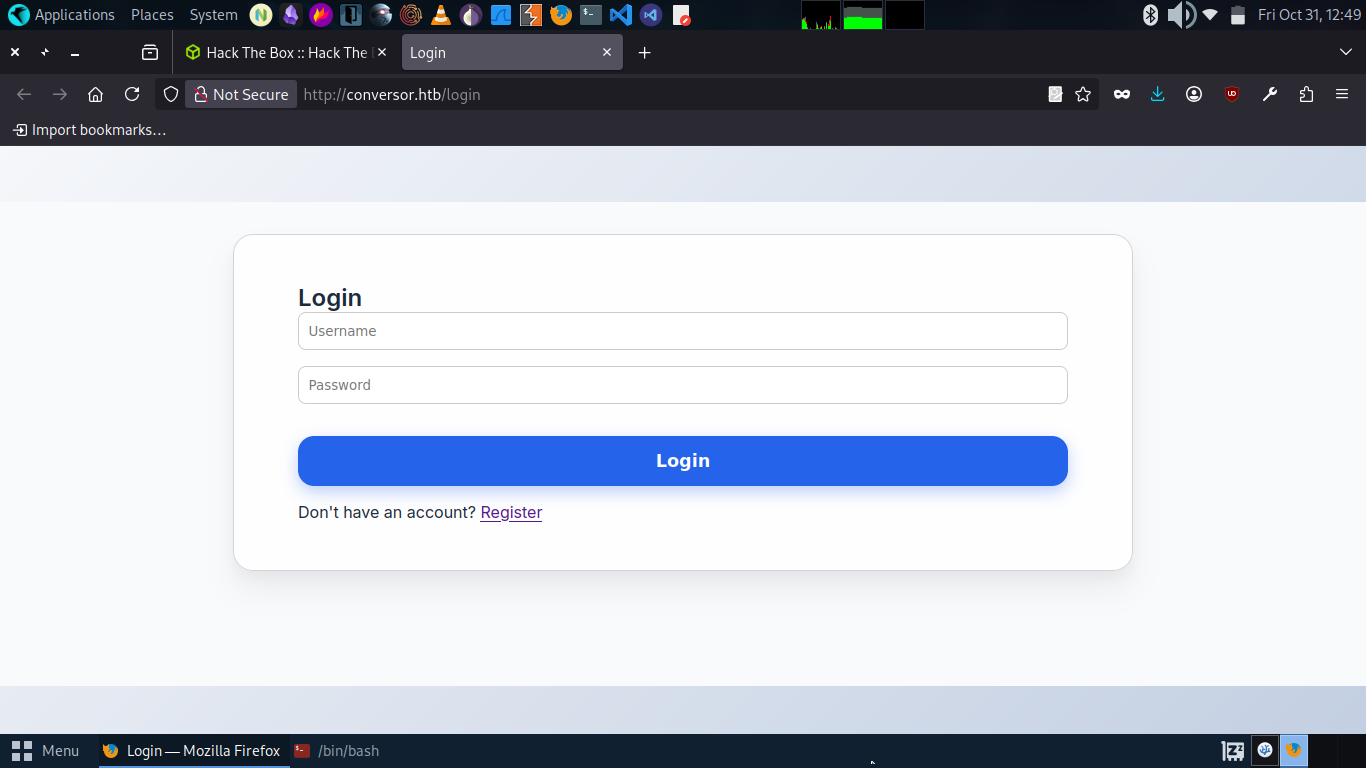Viewport: 1366px width, 768px height.
Task: Adjust volume via the speaker icon
Action: point(1182,15)
